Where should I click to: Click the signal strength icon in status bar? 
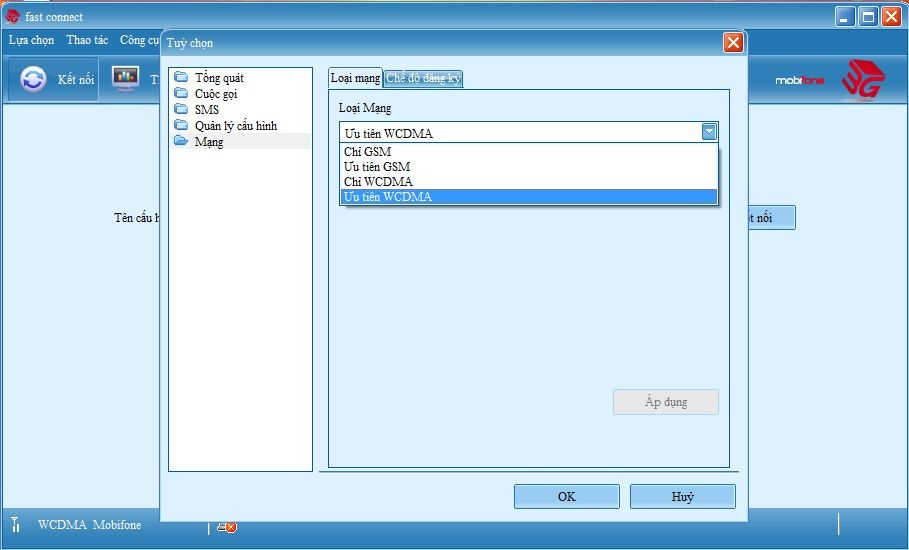pyautogui.click(x=15, y=525)
